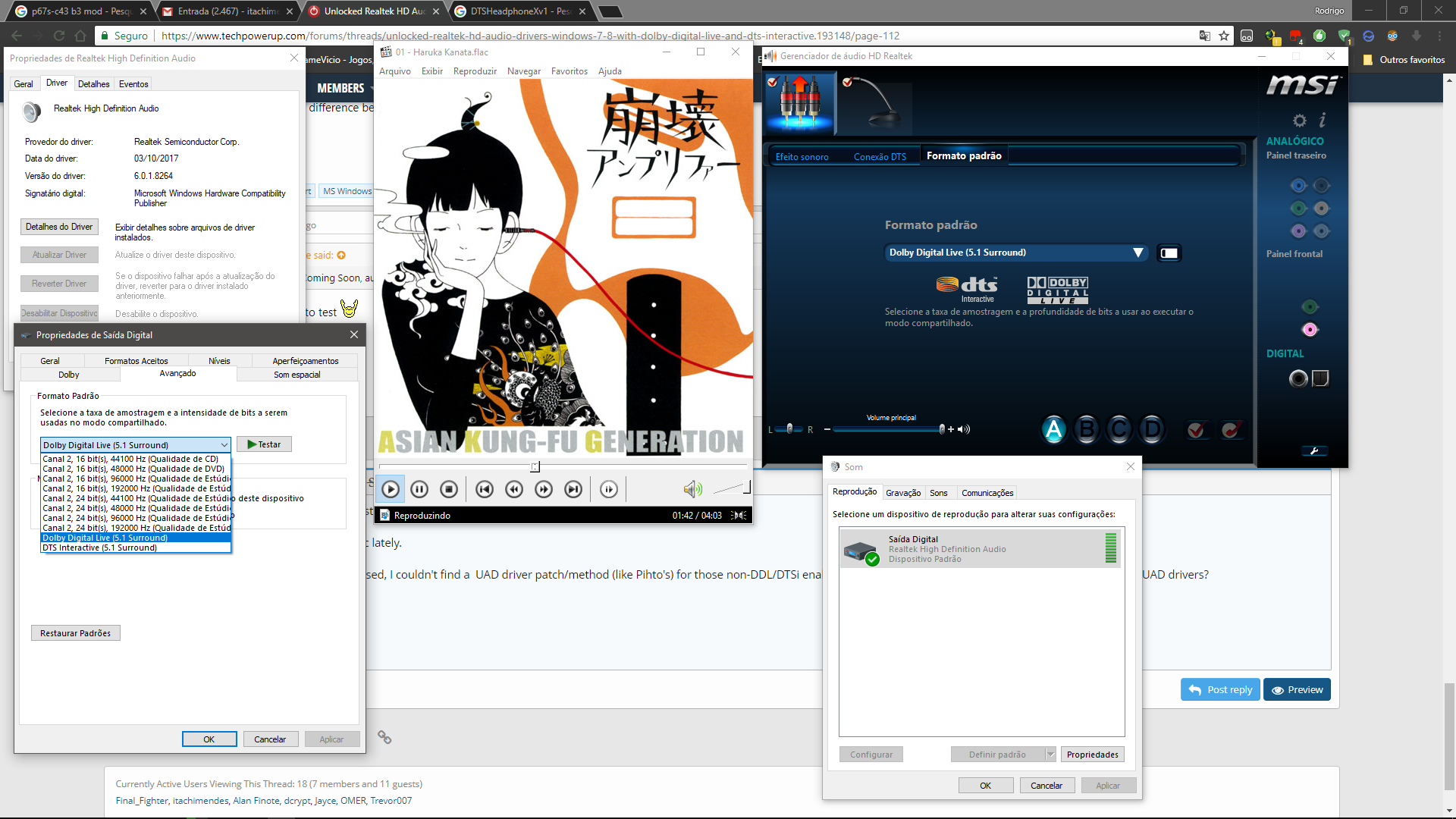Image resolution: width=1456 pixels, height=819 pixels.
Task: Stop playback in the media player
Action: tap(449, 489)
